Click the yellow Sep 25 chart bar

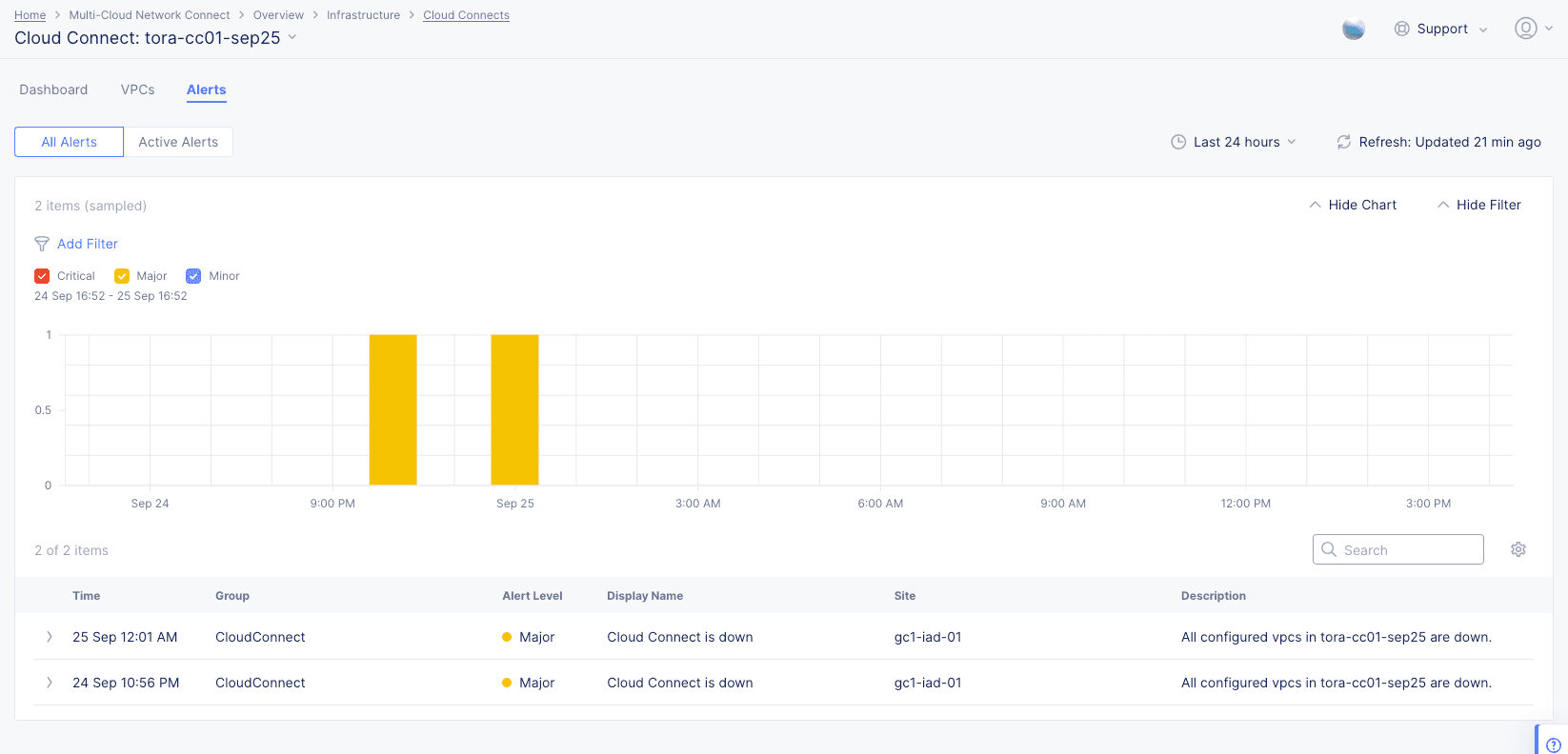coord(514,409)
